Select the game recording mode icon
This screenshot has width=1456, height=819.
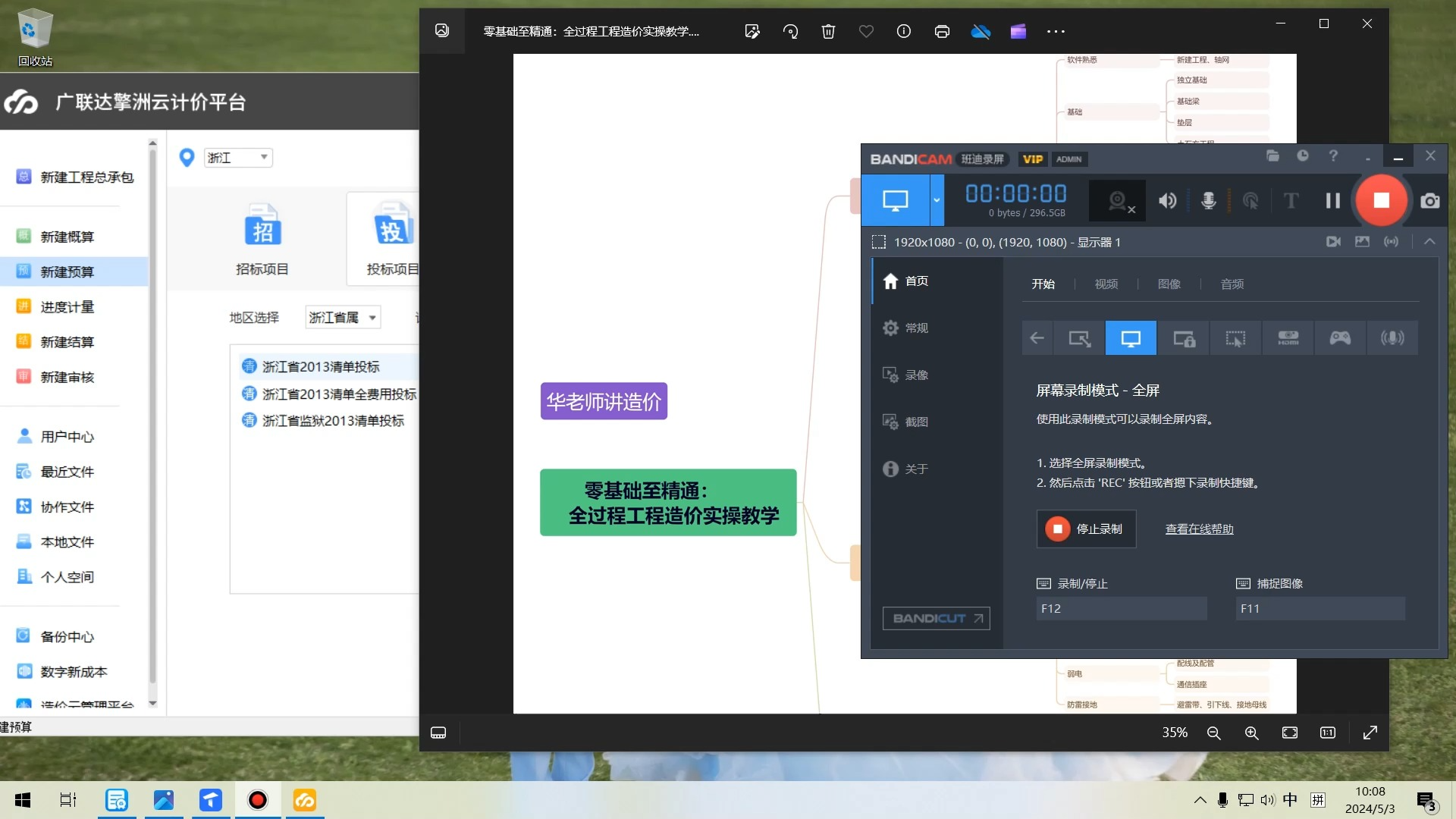1340,338
